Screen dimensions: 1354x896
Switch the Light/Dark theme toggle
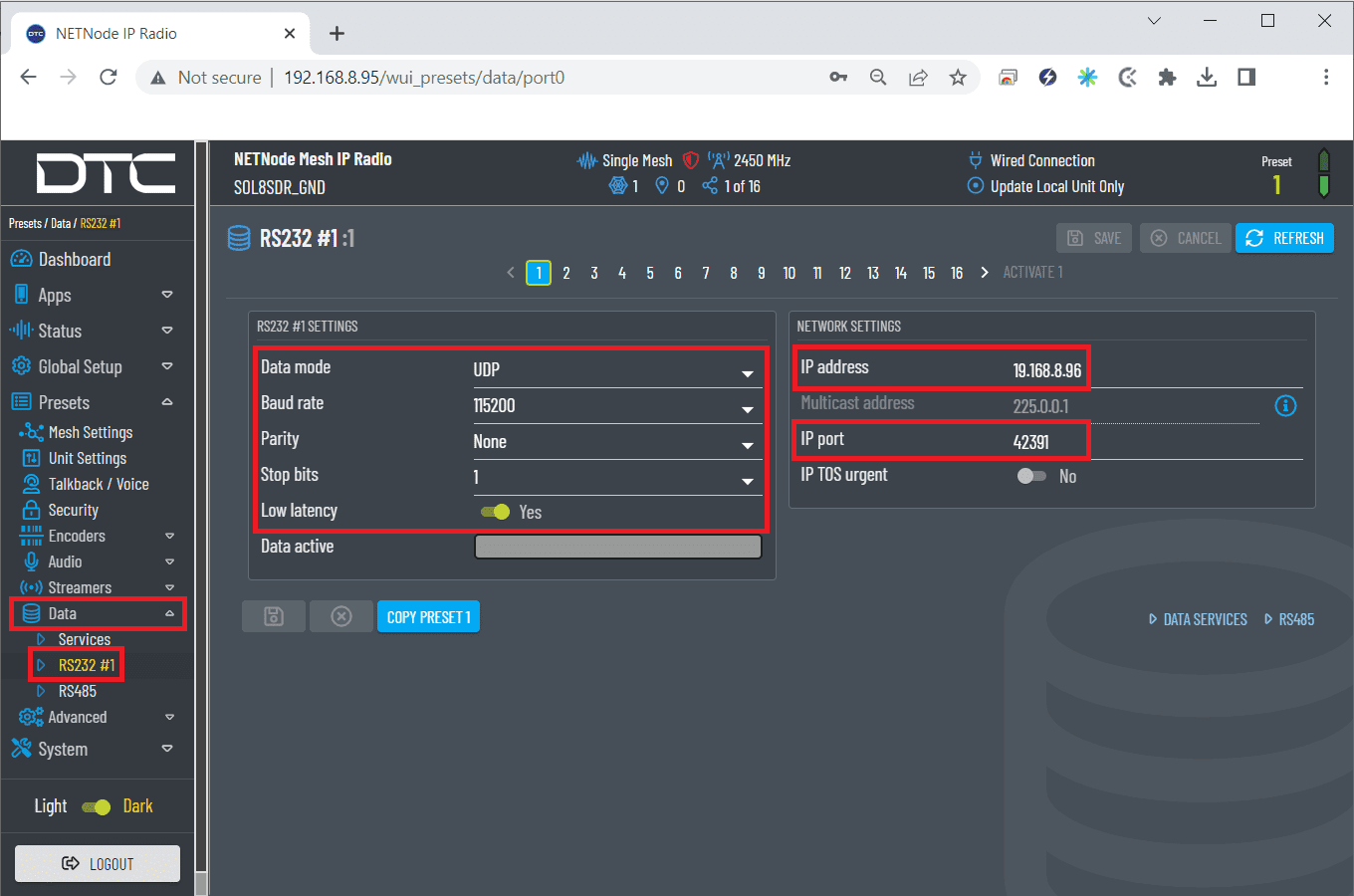tap(97, 806)
